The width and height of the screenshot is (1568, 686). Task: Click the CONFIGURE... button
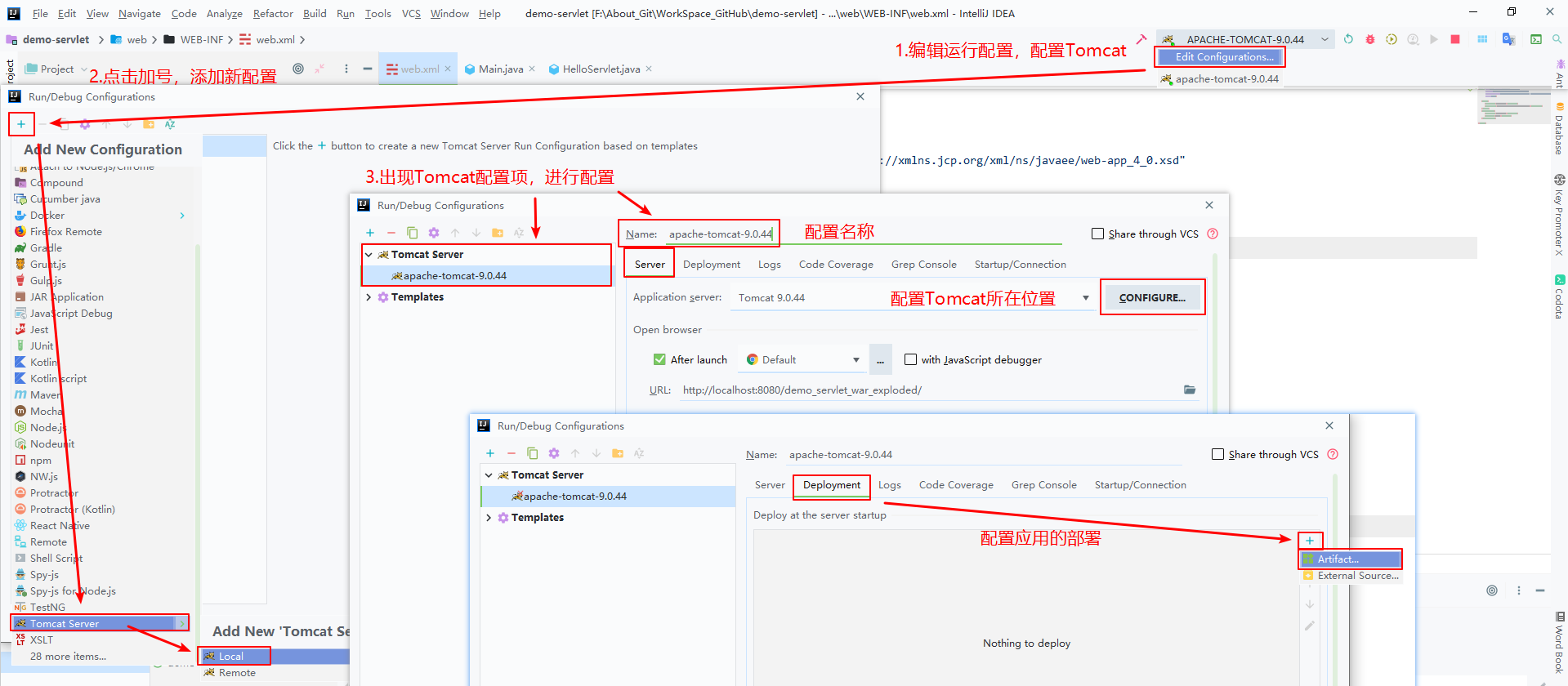pyautogui.click(x=1152, y=298)
